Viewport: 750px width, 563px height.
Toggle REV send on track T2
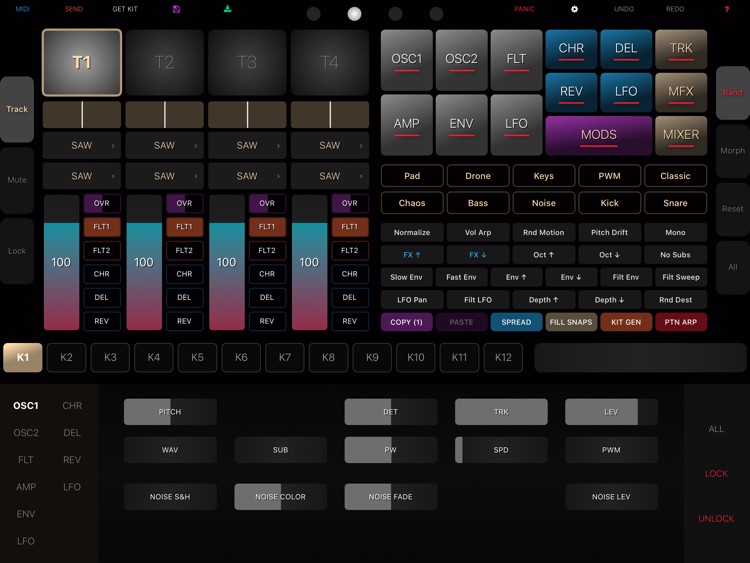pyautogui.click(x=184, y=321)
